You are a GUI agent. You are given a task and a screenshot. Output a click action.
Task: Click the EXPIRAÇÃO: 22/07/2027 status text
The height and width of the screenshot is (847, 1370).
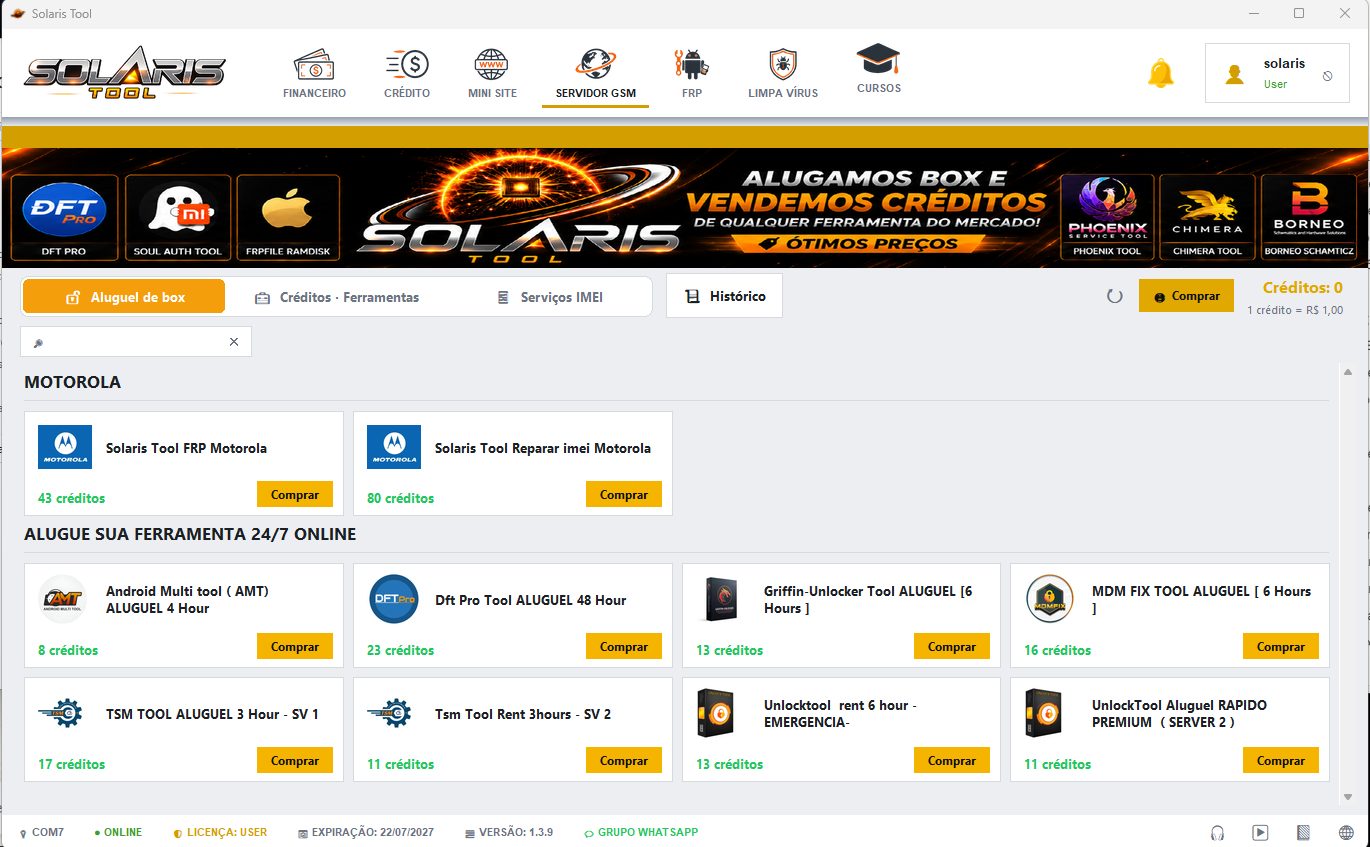(366, 832)
